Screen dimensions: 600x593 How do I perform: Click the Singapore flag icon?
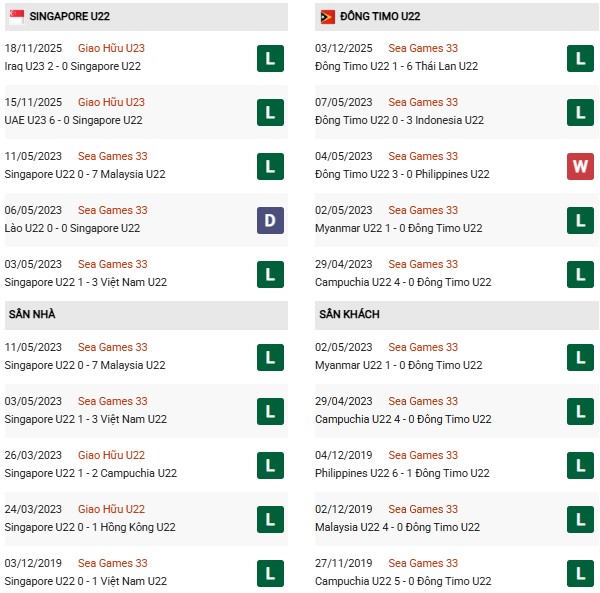click(x=15, y=17)
